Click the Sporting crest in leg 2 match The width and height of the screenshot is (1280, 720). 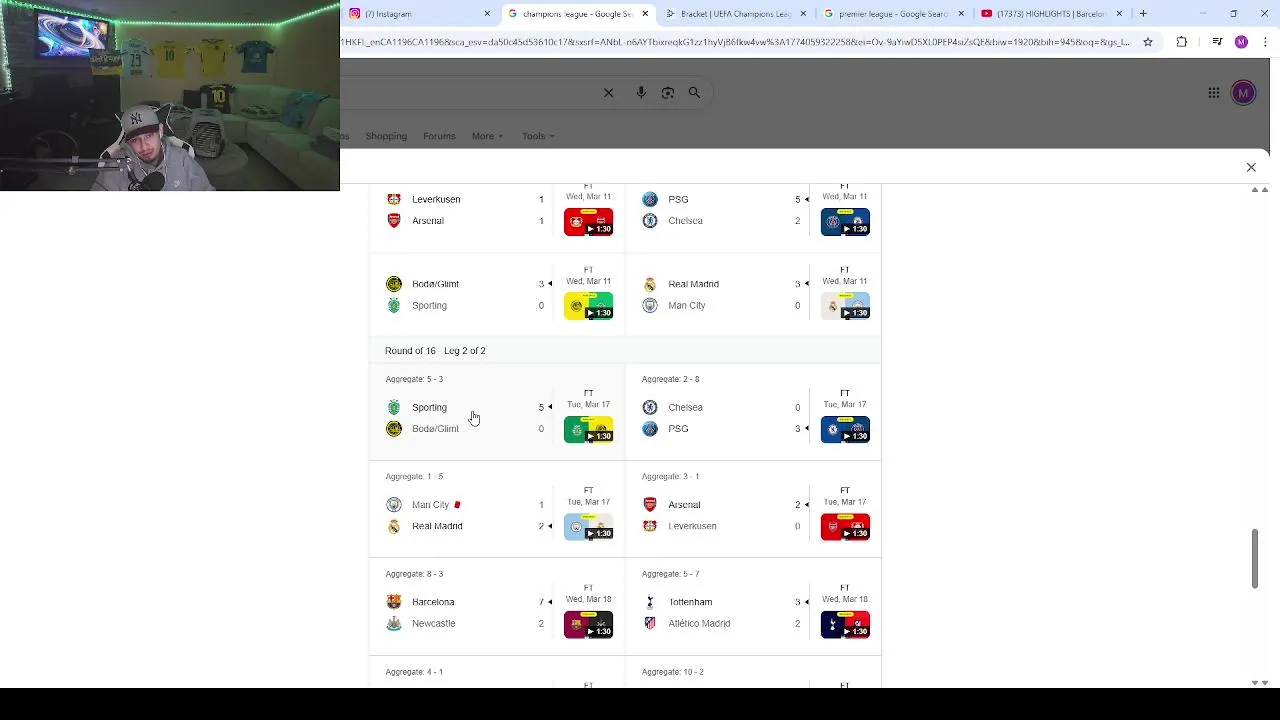click(394, 407)
